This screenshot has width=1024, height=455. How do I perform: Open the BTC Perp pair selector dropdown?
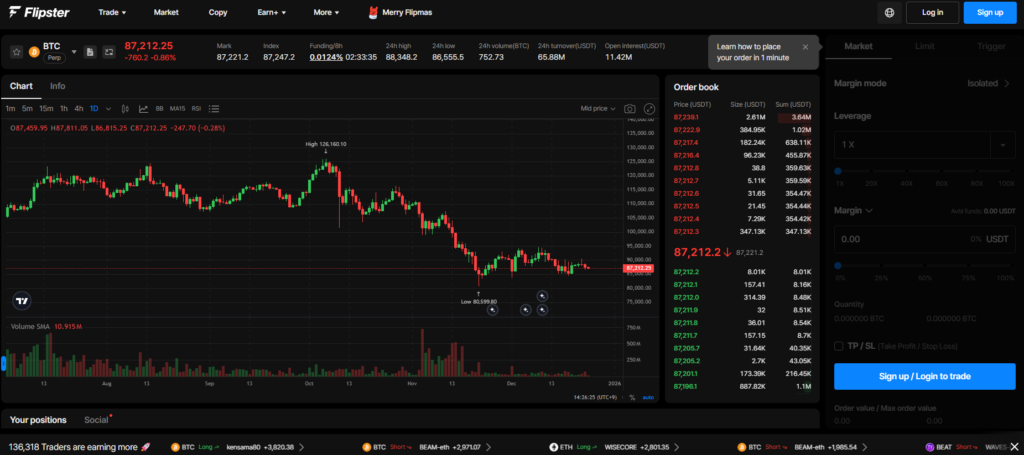[x=73, y=51]
